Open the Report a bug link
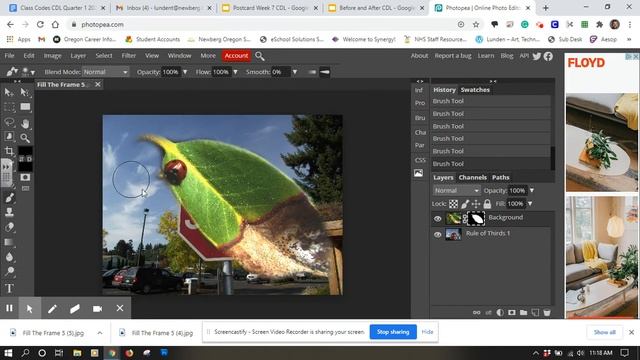640x360 pixels. click(453, 56)
